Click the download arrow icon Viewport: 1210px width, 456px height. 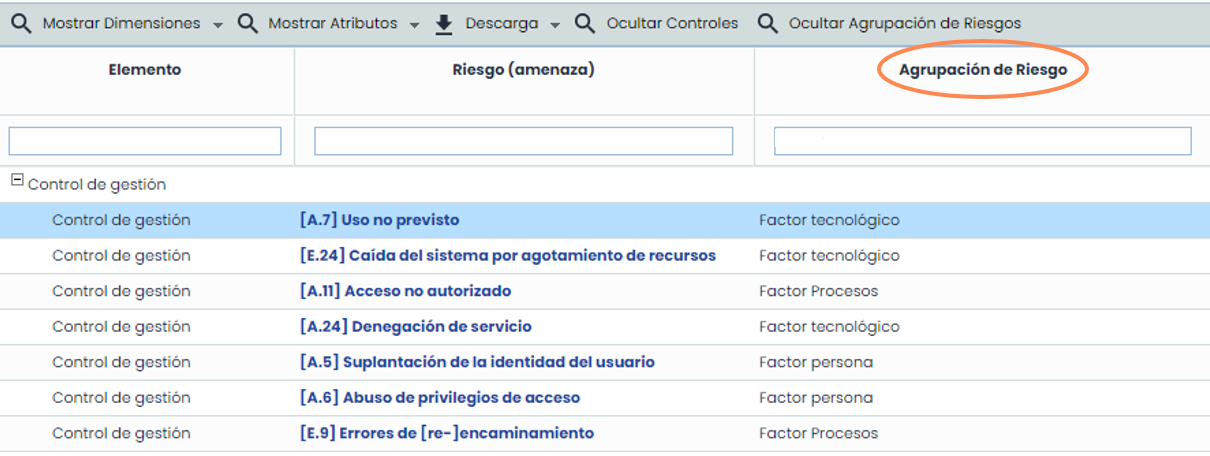[x=444, y=24]
